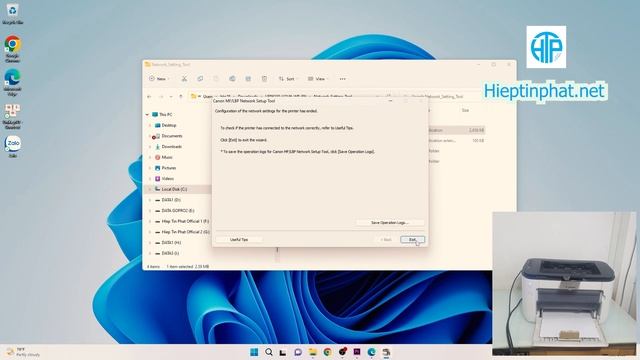Open the See more ellipsis menu in Explorer
Screen dimensions: 640x360
pyautogui.click(x=342, y=79)
